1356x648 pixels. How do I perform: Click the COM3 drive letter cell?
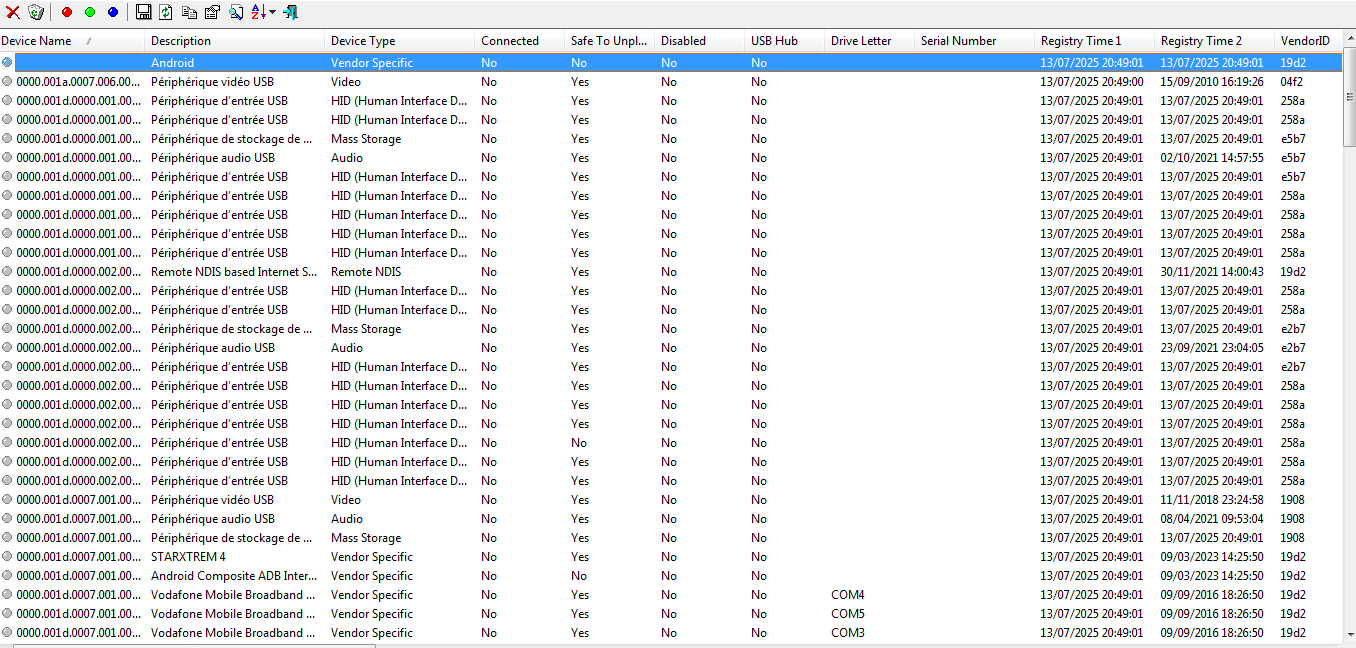[848, 633]
